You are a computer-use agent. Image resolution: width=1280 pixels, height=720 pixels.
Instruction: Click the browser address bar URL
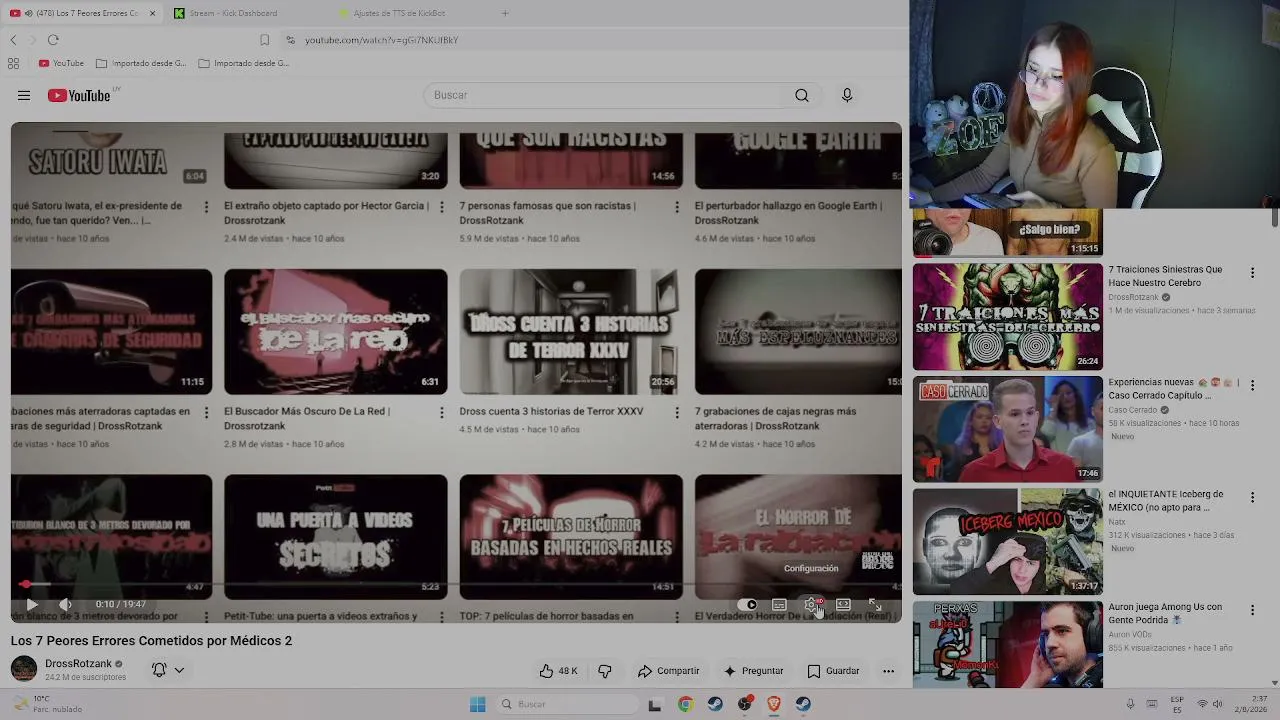381,40
